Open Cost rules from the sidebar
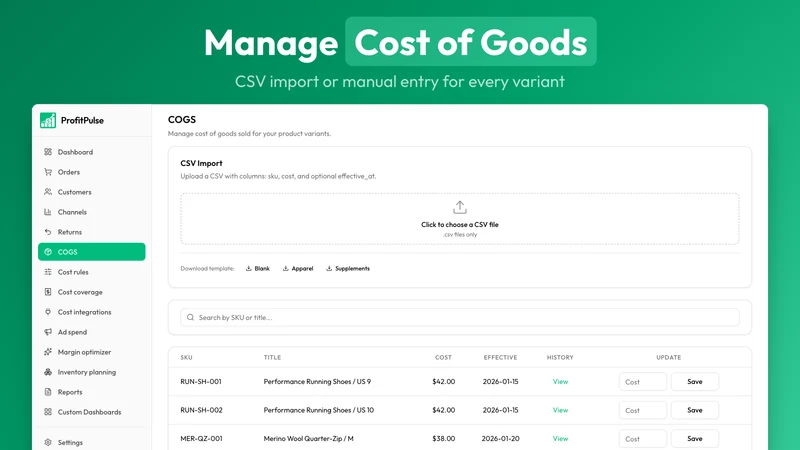 pyautogui.click(x=91, y=272)
